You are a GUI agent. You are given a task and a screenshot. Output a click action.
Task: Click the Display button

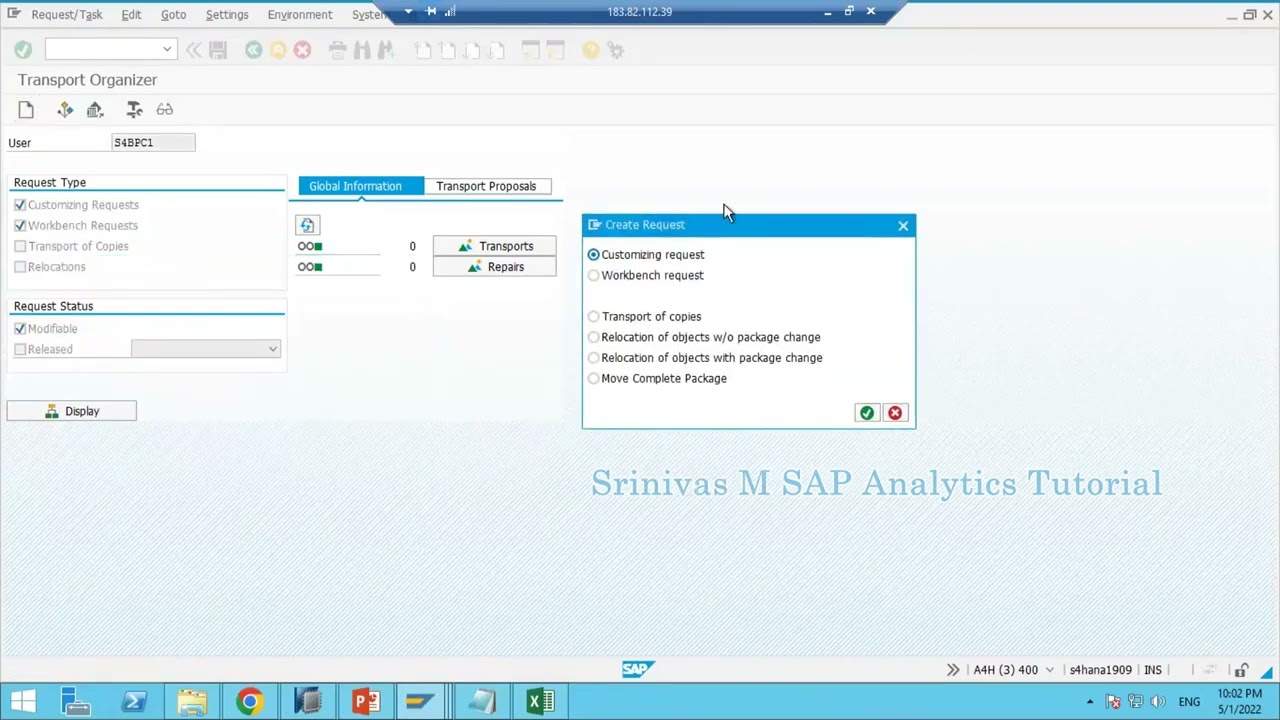(x=72, y=411)
